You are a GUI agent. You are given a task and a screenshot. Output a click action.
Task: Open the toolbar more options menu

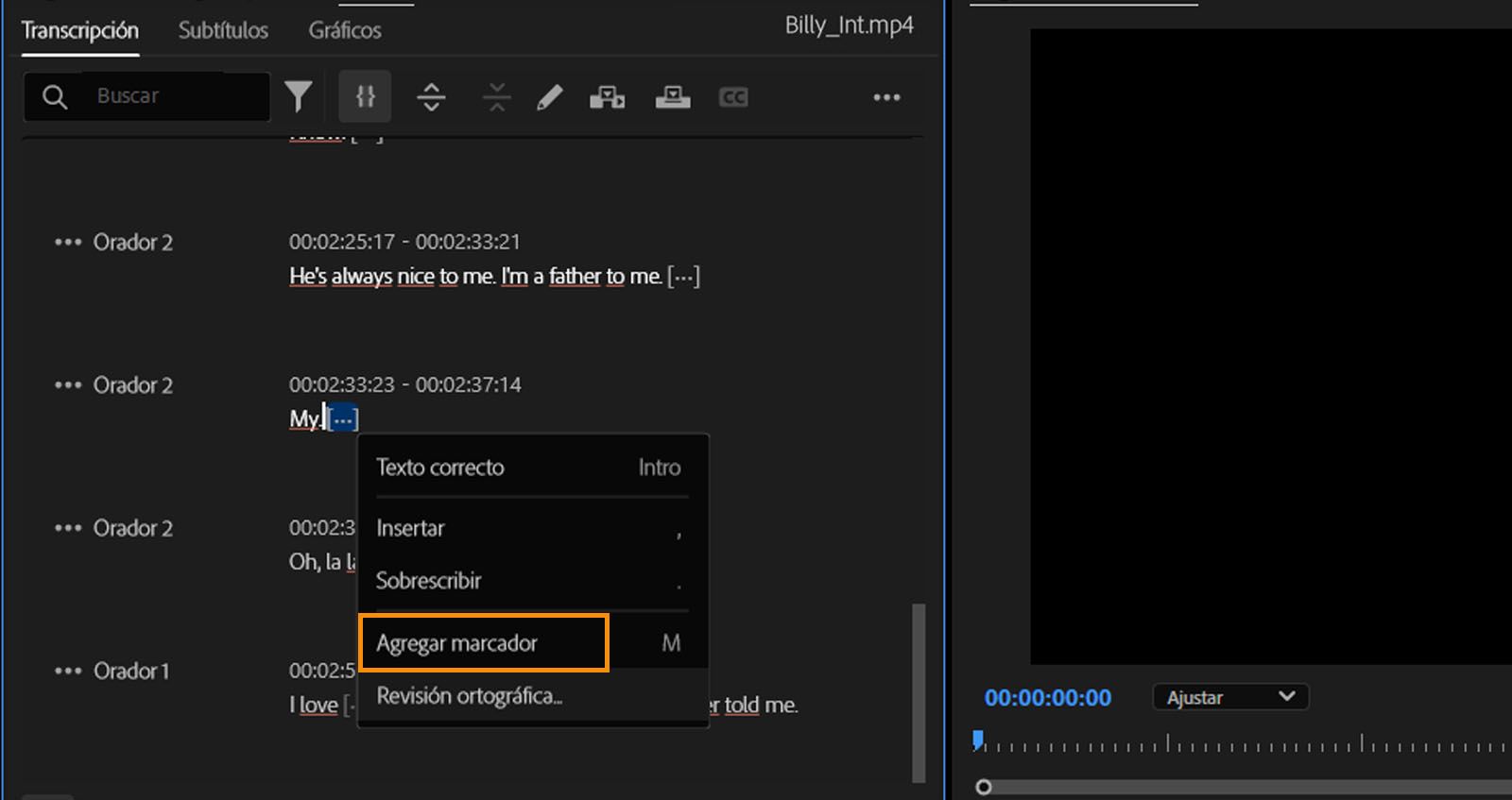(x=886, y=97)
